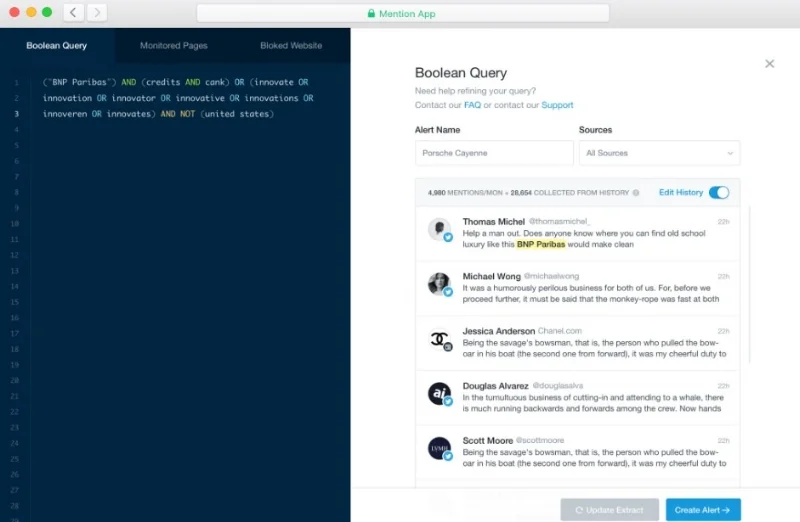This screenshot has height=522, width=800.
Task: Switch to the Bloked Website tab
Action: click(291, 45)
